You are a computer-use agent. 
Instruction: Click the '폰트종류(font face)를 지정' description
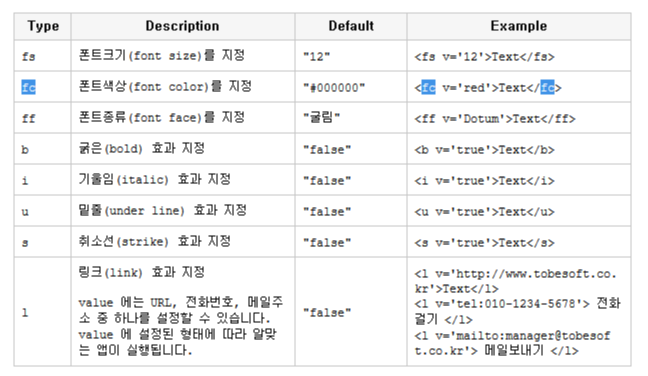point(162,117)
